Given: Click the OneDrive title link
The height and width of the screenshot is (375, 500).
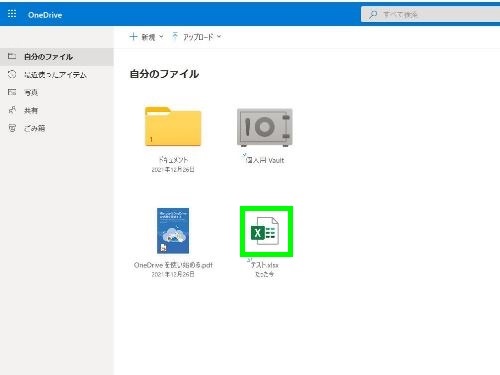Looking at the screenshot, I should click(45, 15).
